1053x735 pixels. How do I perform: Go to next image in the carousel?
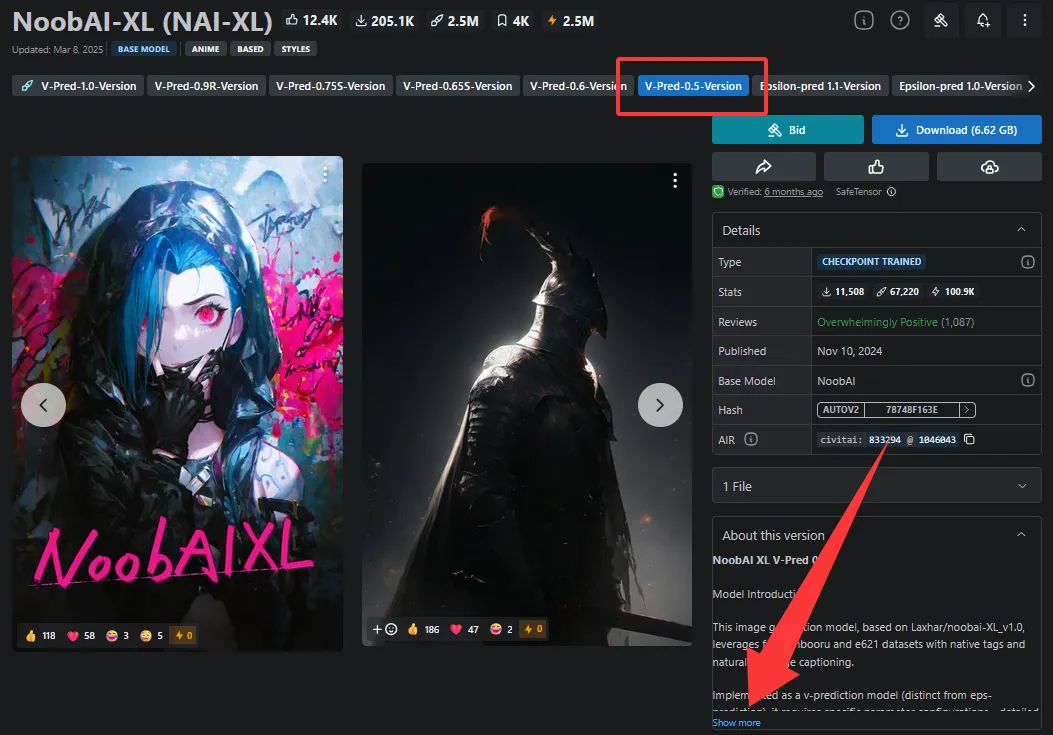tap(660, 405)
